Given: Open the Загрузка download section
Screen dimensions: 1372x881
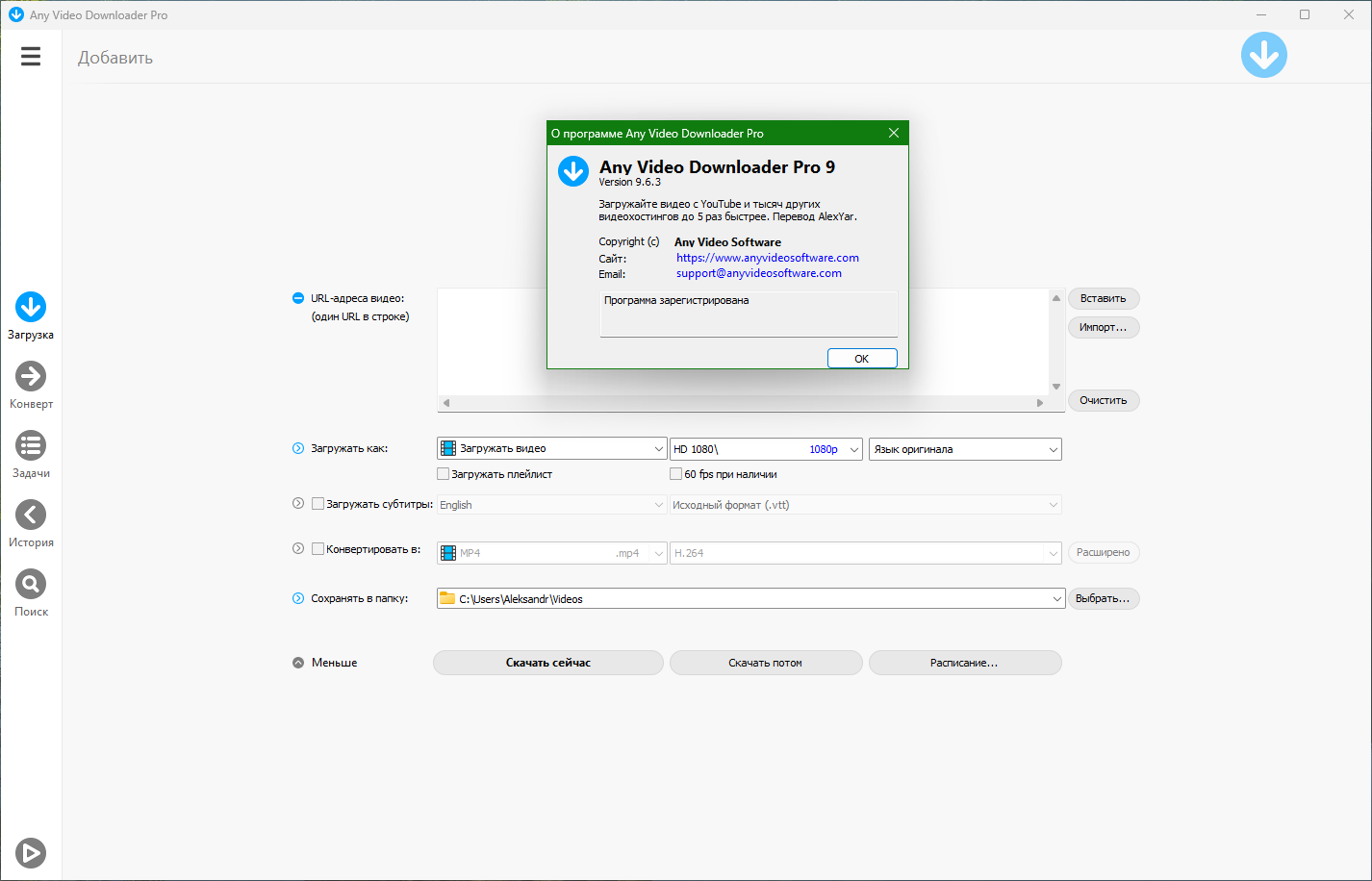Looking at the screenshot, I should (31, 316).
